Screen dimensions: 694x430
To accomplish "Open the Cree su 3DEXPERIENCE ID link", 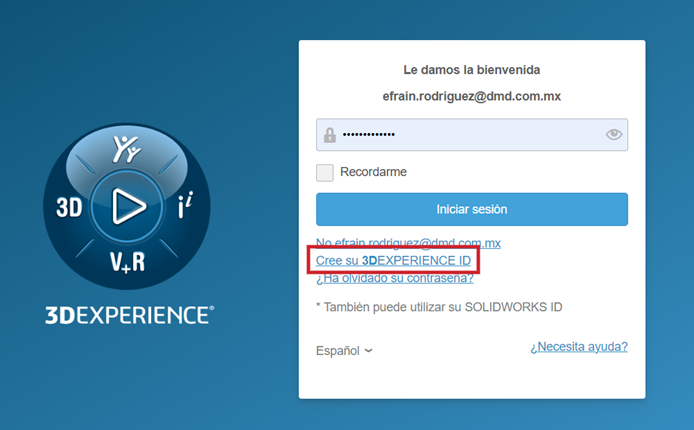I will click(x=393, y=261).
